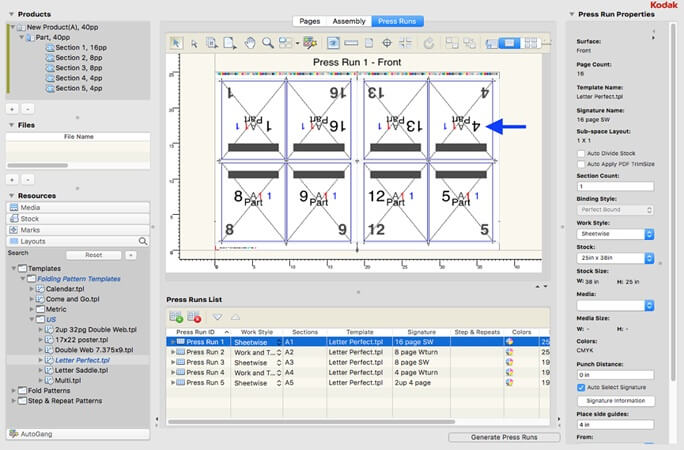
Task: Open the AutoGang tool
Action: coord(78,434)
